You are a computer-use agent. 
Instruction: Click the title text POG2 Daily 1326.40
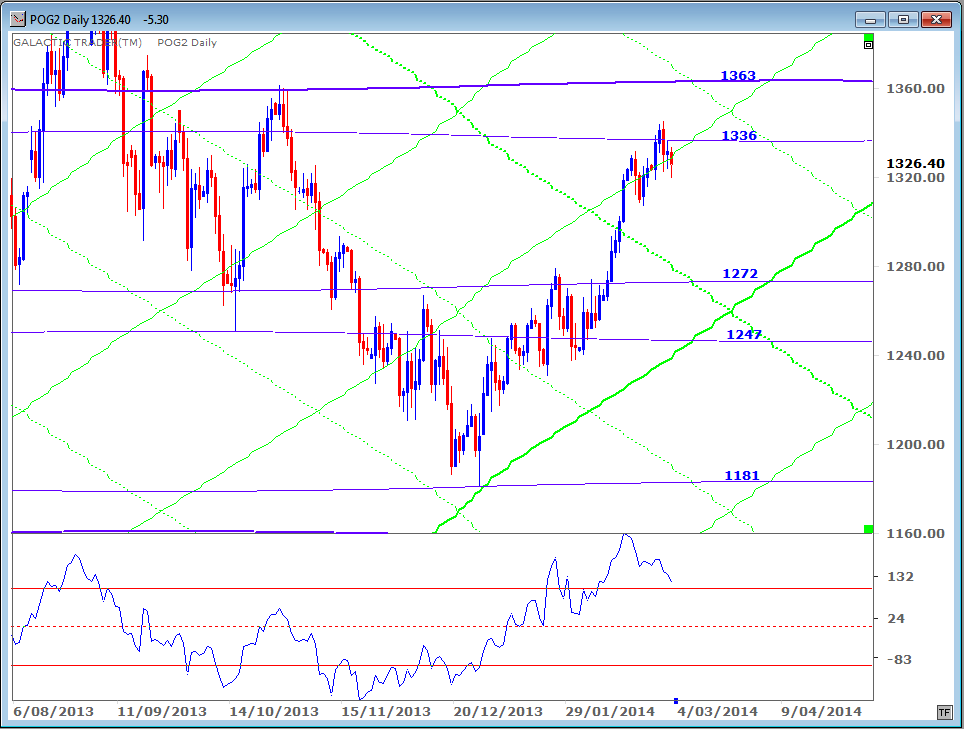(x=81, y=20)
